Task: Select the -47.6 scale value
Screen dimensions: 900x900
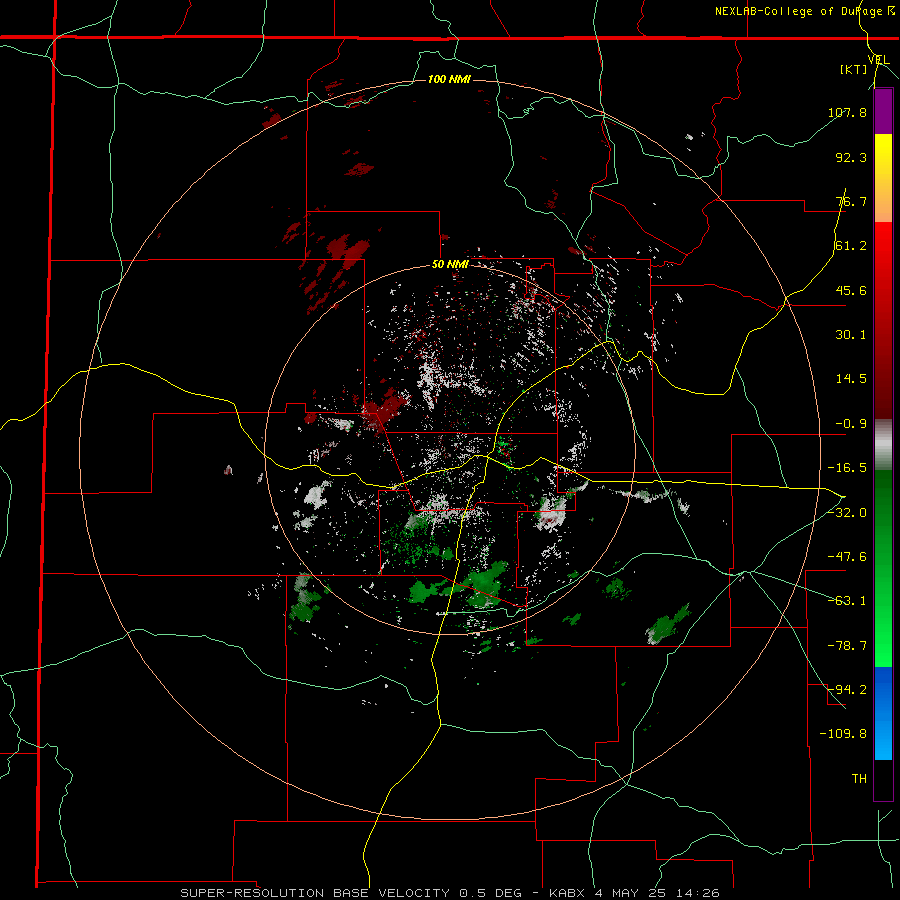Action: pos(847,557)
